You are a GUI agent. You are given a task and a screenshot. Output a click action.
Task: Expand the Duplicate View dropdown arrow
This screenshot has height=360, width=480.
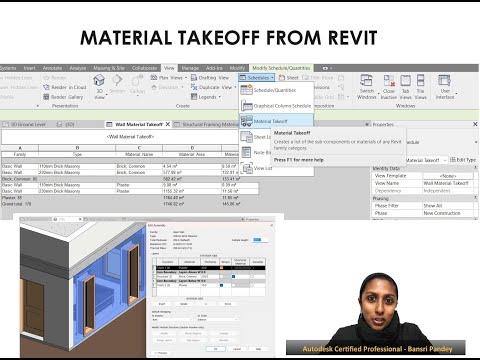pos(235,87)
